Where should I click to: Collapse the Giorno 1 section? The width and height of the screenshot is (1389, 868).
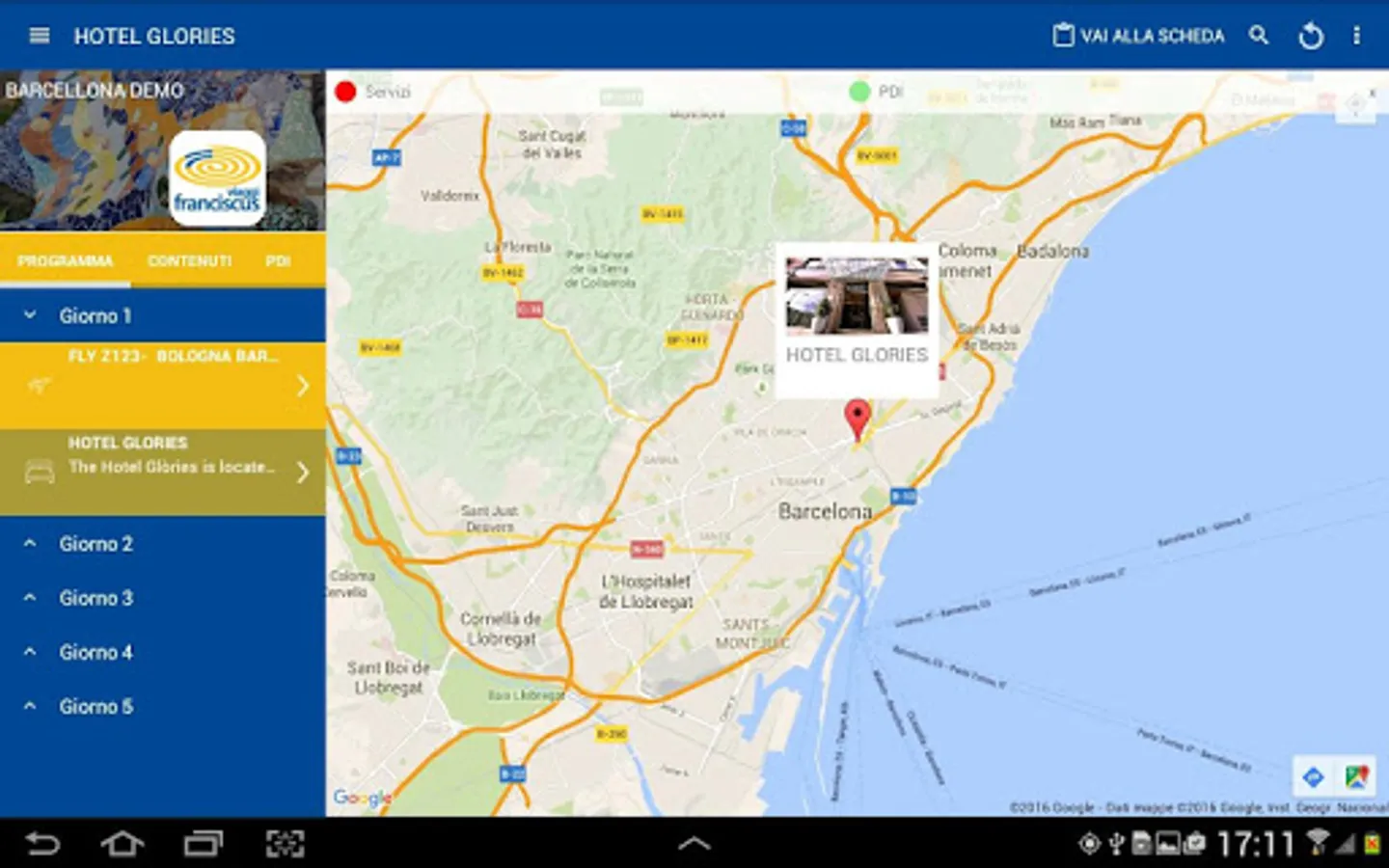(x=162, y=315)
